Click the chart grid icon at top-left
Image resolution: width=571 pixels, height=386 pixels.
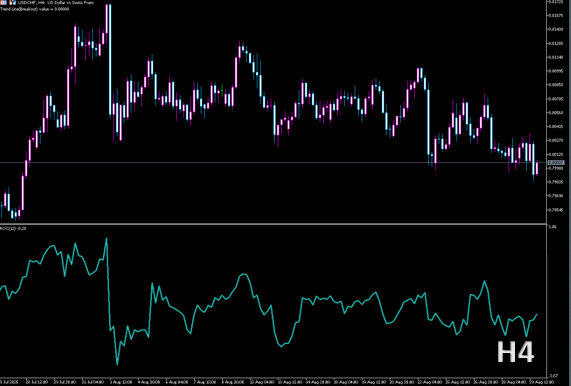pyautogui.click(x=4, y=3)
